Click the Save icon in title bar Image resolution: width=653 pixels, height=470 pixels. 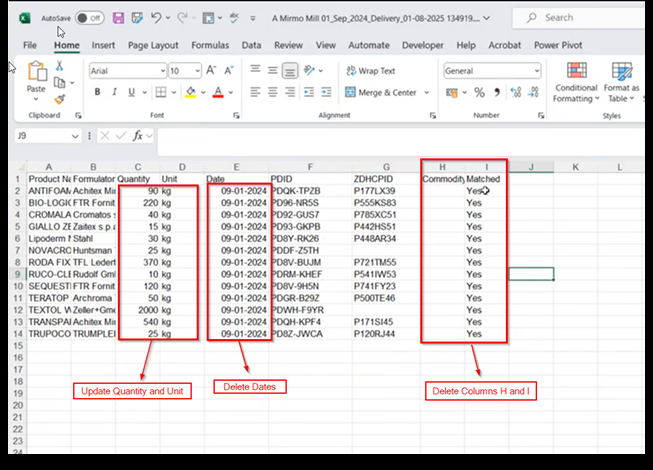(118, 18)
